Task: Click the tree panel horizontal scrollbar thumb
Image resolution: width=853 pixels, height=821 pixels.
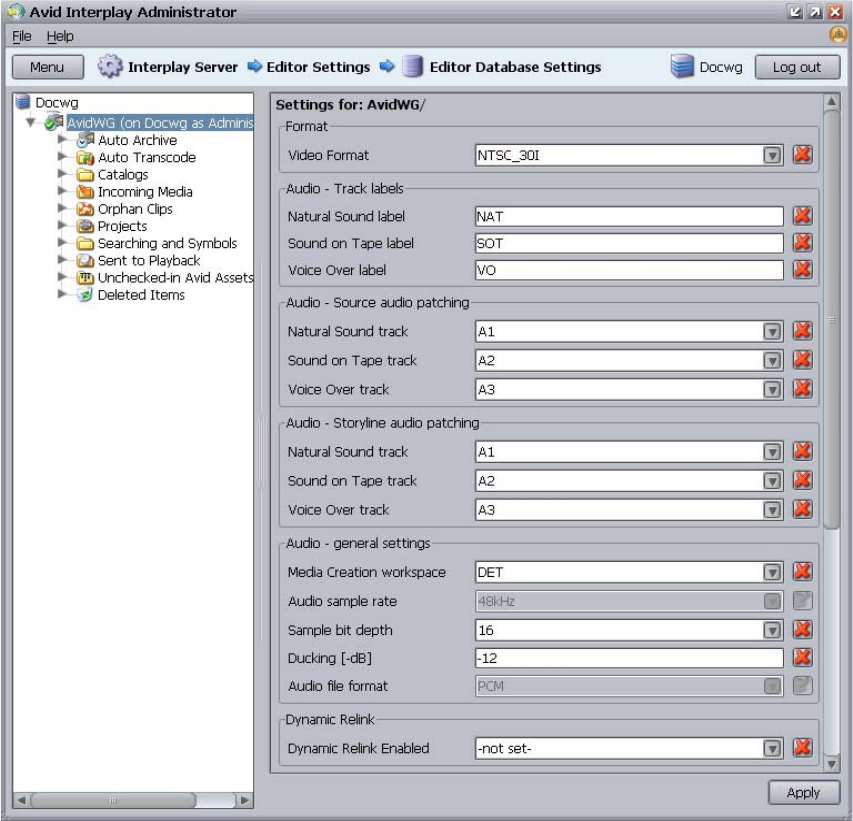Action: click(x=113, y=800)
